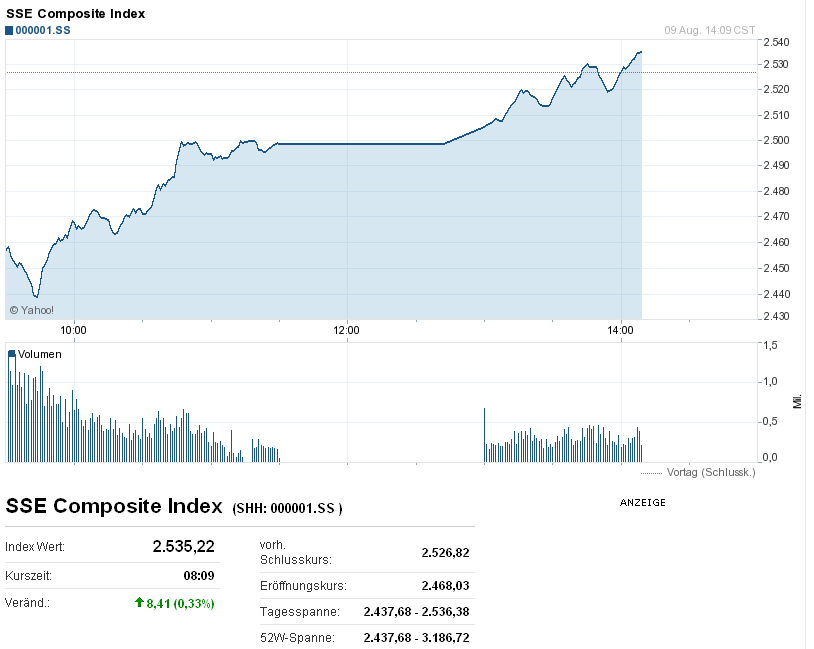Click the Eröffnungskurs value 2.468,03
The image size is (814, 649).
pyautogui.click(x=445, y=586)
